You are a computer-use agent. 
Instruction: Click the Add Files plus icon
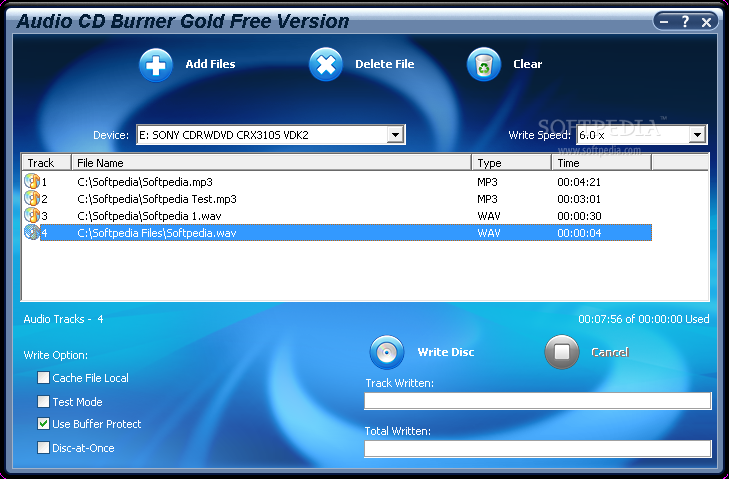pyautogui.click(x=156, y=65)
